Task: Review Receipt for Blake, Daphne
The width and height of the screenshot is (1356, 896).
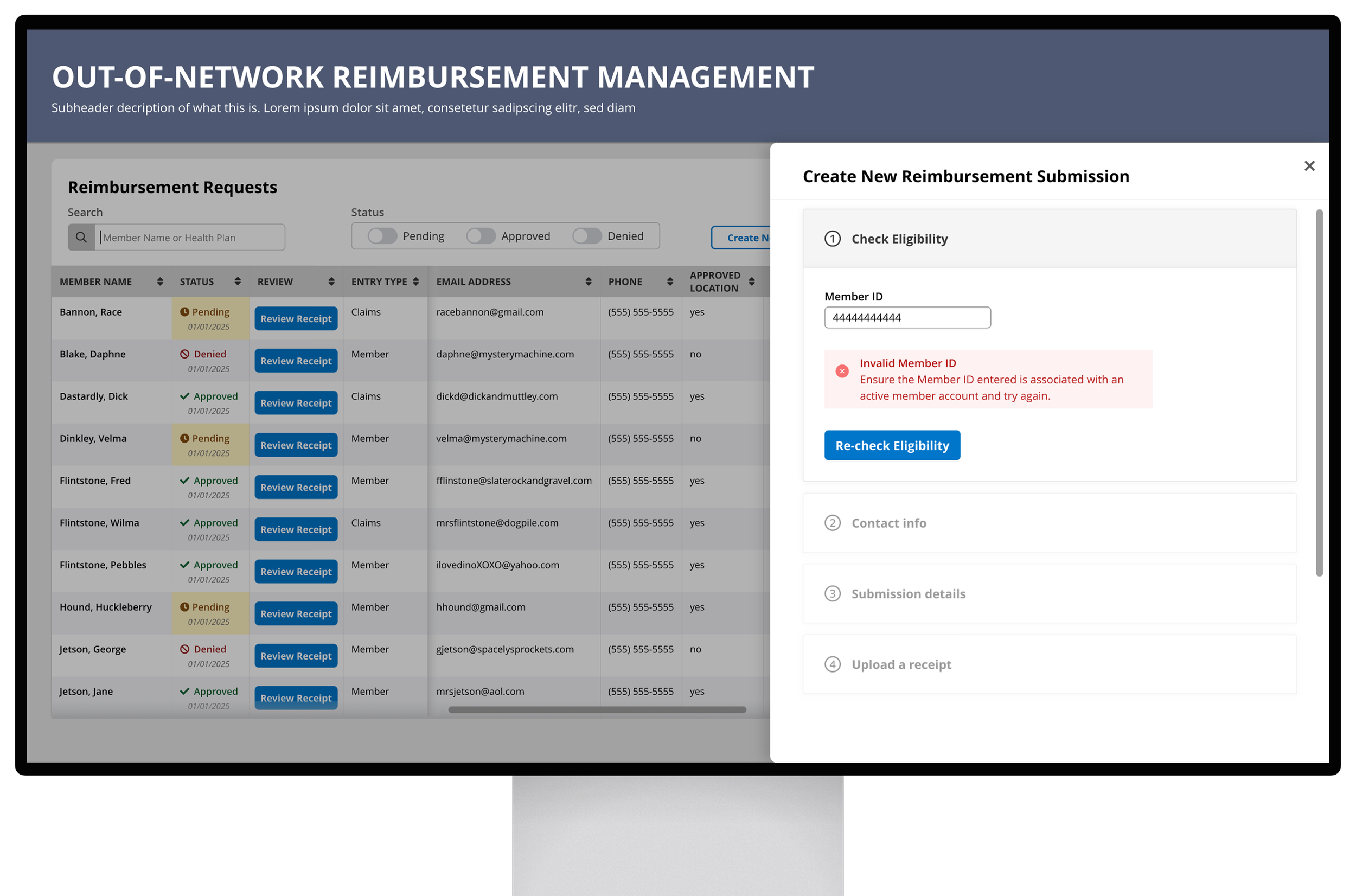Action: coord(296,361)
